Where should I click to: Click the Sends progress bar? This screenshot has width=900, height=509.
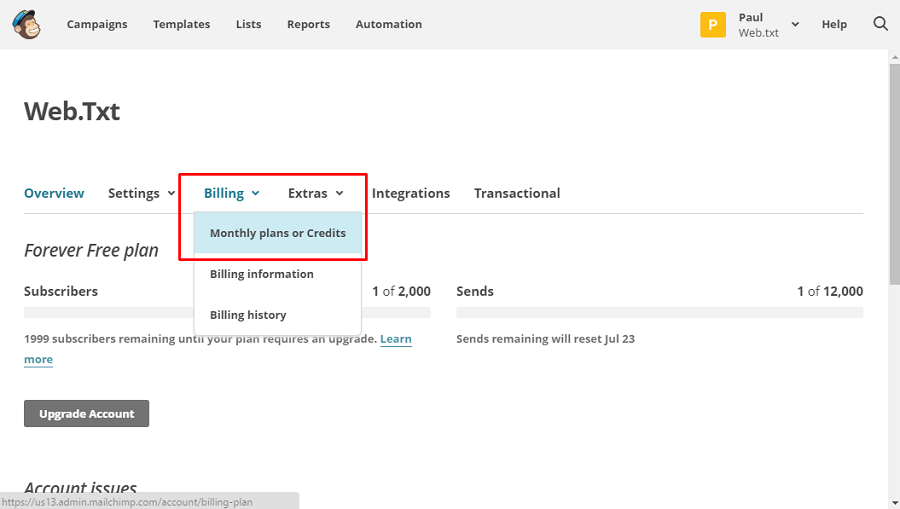point(660,313)
